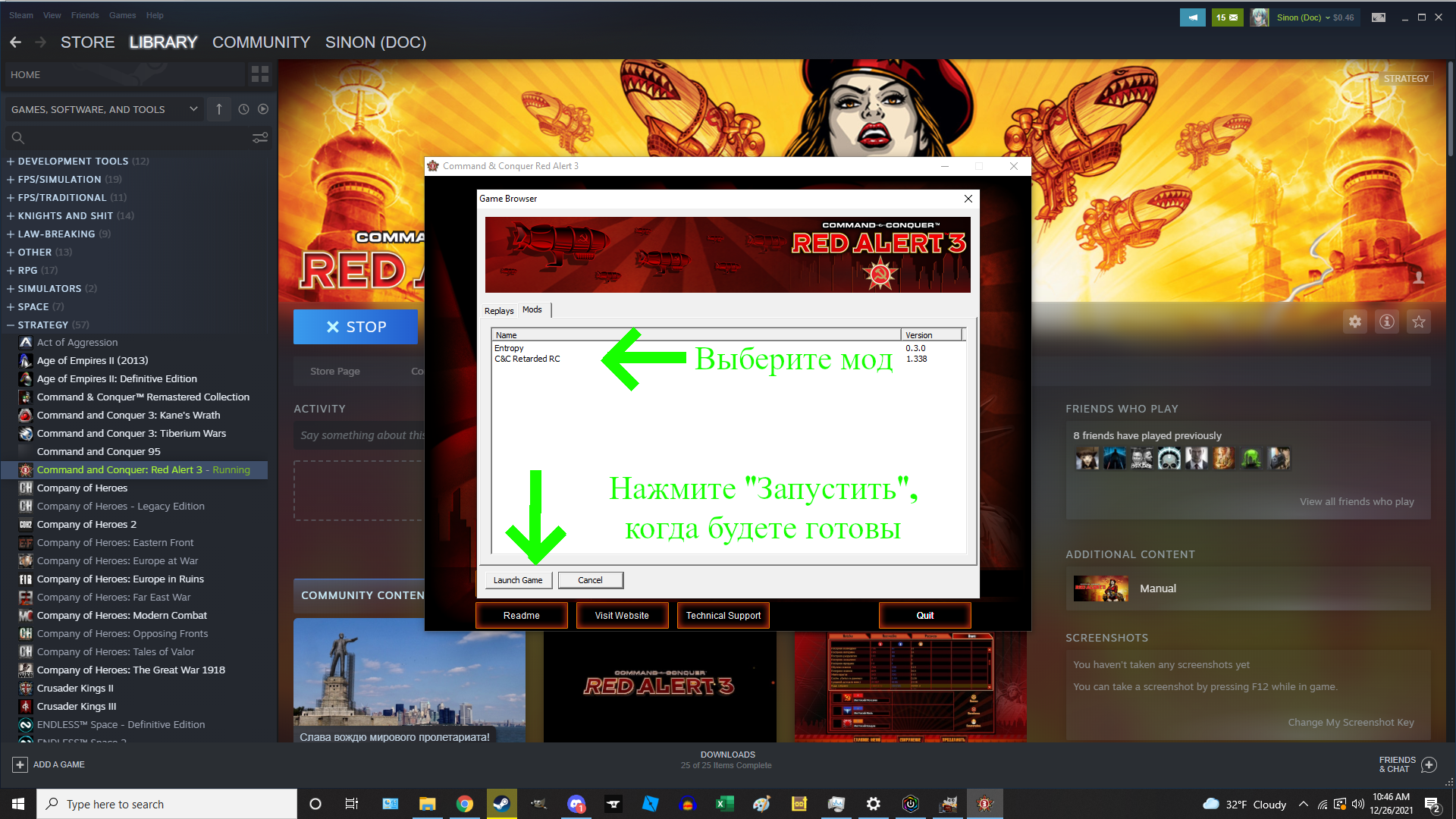The height and width of the screenshot is (819, 1456).
Task: Click Change My Screenshot Key link
Action: point(1351,723)
